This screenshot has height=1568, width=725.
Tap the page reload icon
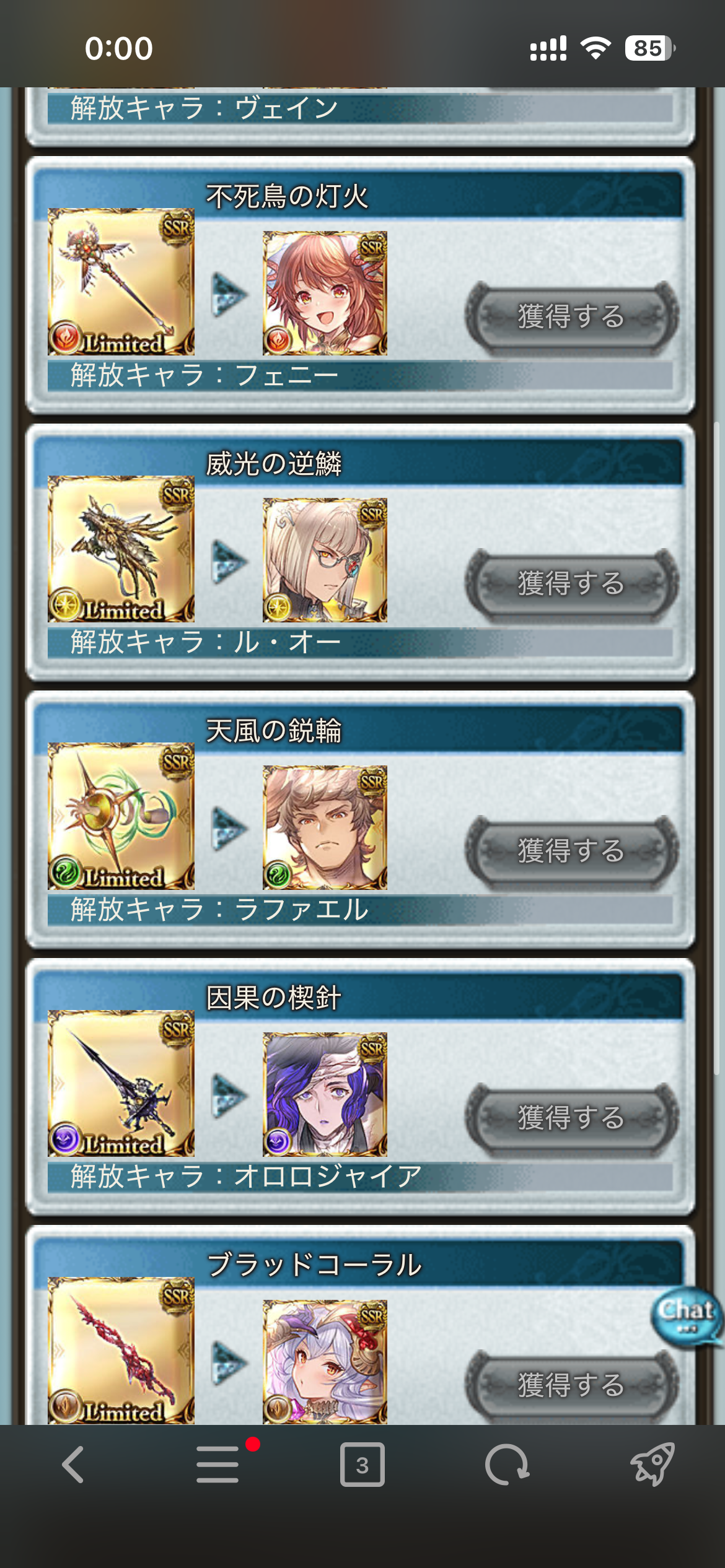507,1465
